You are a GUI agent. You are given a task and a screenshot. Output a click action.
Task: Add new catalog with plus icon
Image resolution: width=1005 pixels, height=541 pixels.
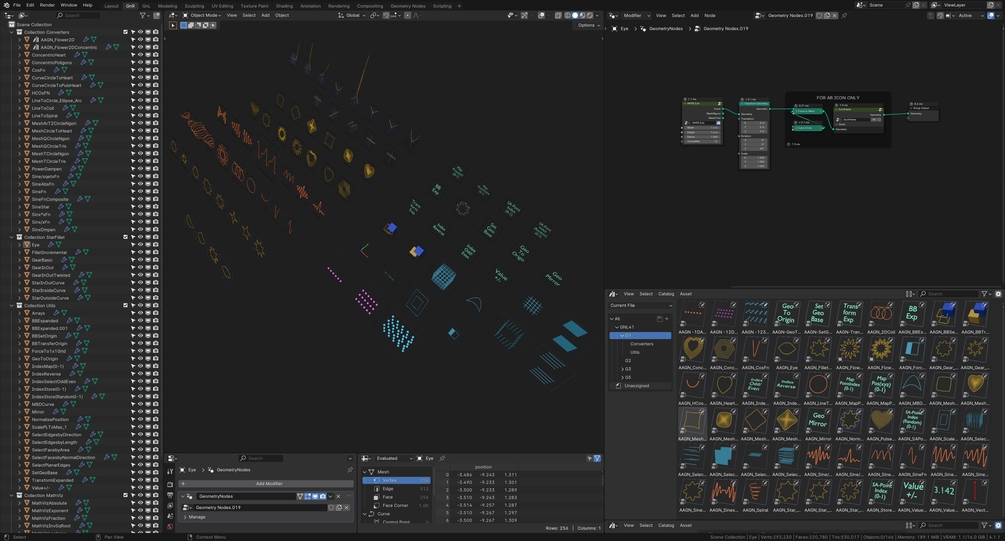(x=667, y=319)
